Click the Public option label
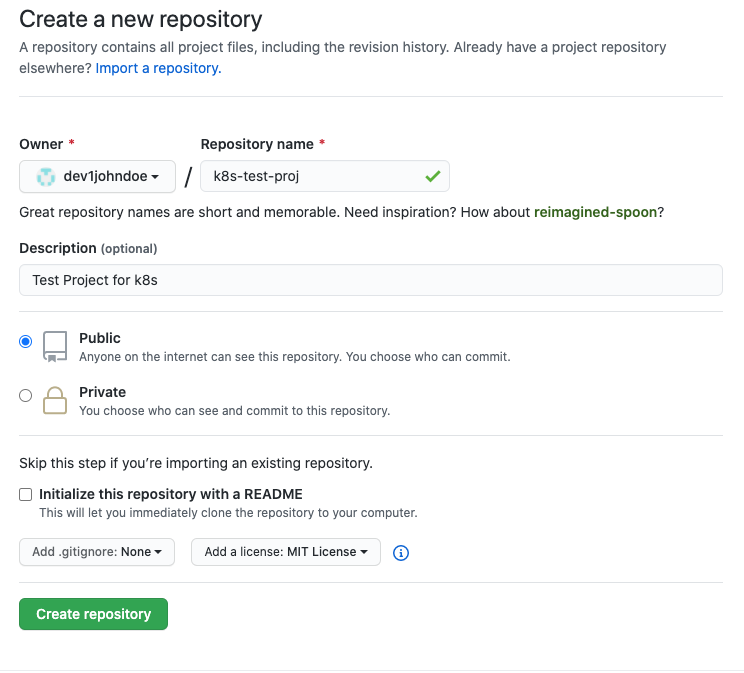Screen dimensions: 744x673 click(100, 338)
